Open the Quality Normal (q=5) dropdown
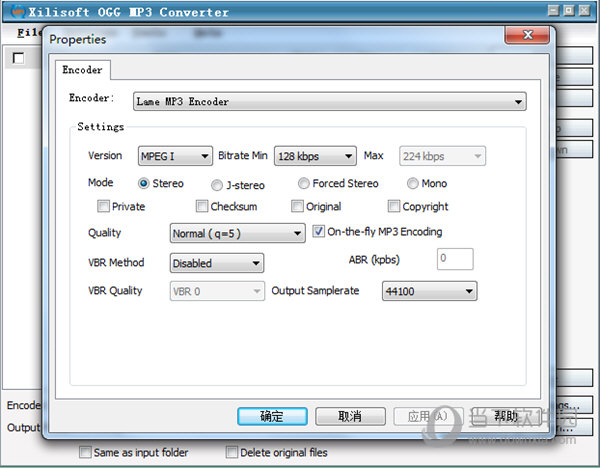The height and width of the screenshot is (468, 600). 238,233
